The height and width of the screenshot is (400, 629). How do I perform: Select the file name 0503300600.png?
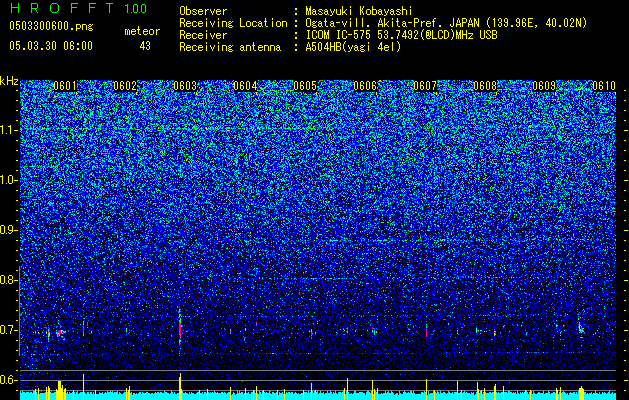(51, 26)
